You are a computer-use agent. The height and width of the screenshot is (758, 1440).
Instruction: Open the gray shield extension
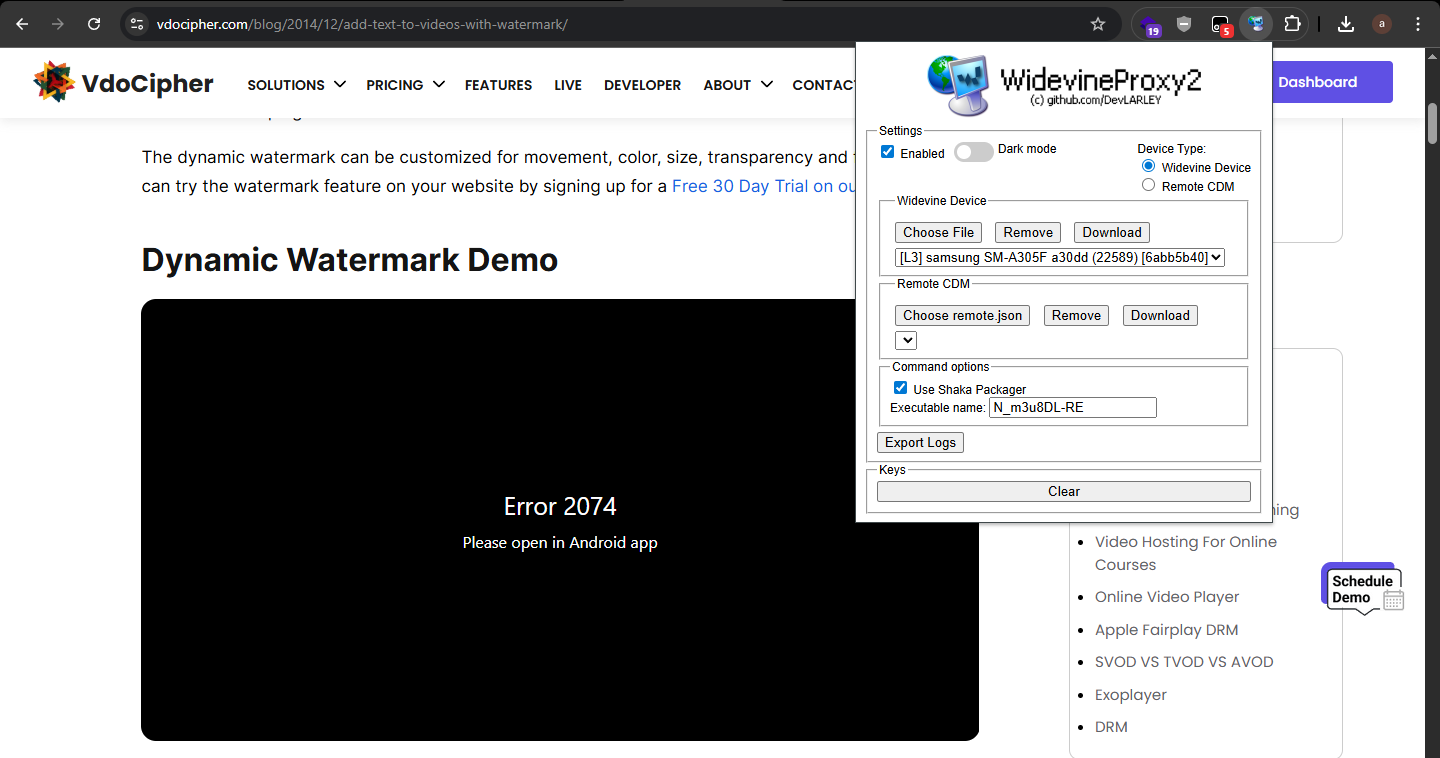coord(1184,24)
